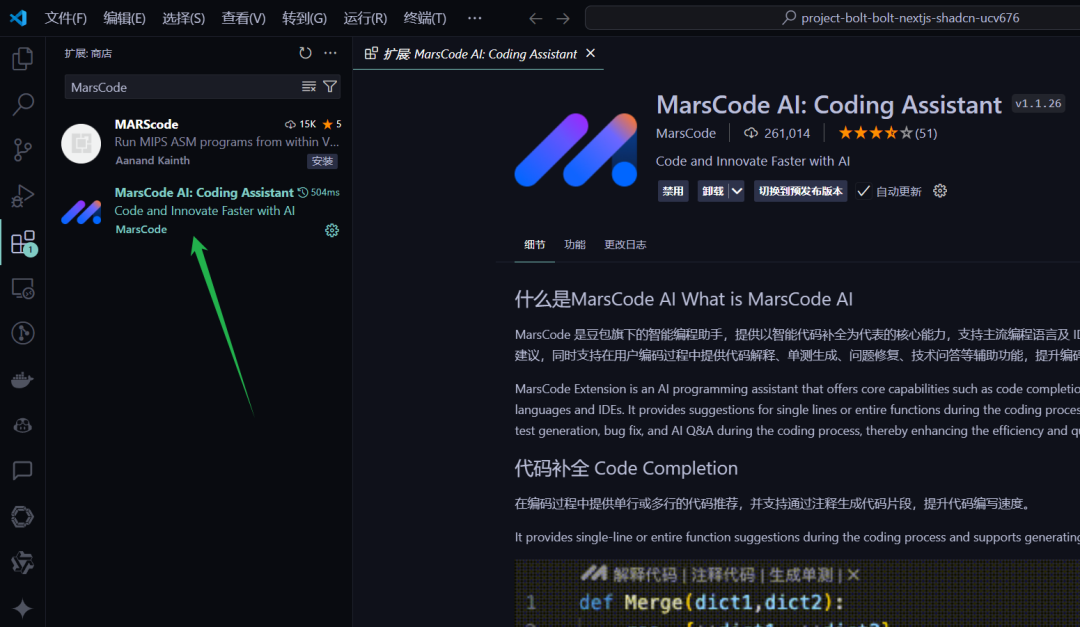Click the MarsCode publisher link in details
1080x627 pixels.
[686, 133]
